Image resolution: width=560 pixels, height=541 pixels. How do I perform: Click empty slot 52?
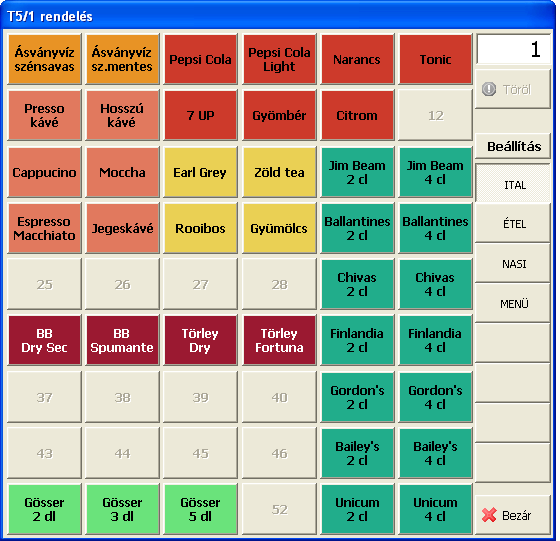[279, 509]
